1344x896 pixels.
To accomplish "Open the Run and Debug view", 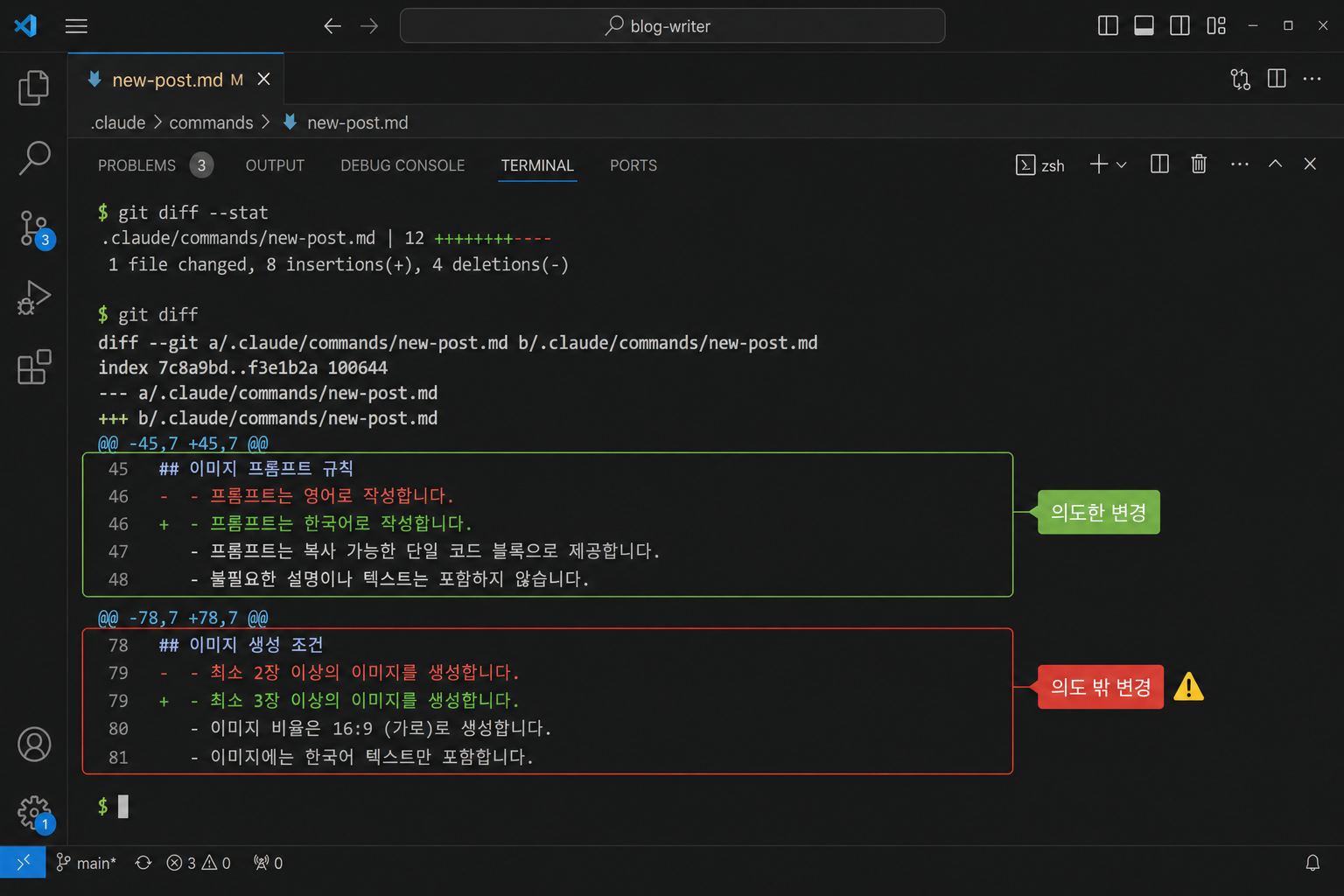I will pyautogui.click(x=33, y=297).
